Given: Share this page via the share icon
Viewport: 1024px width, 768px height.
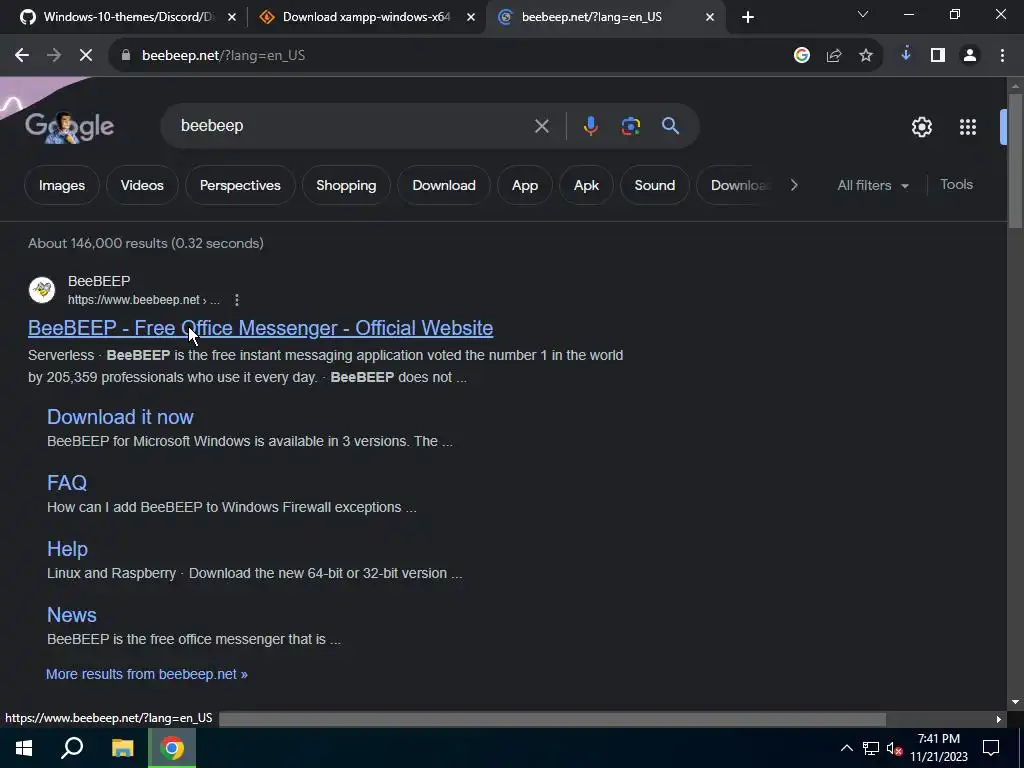Looking at the screenshot, I should (x=834, y=56).
